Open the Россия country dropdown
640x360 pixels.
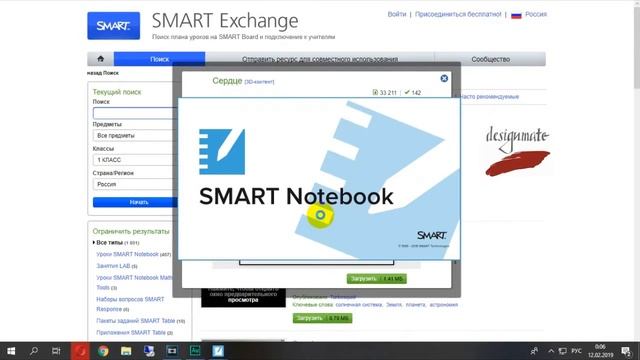135,184
